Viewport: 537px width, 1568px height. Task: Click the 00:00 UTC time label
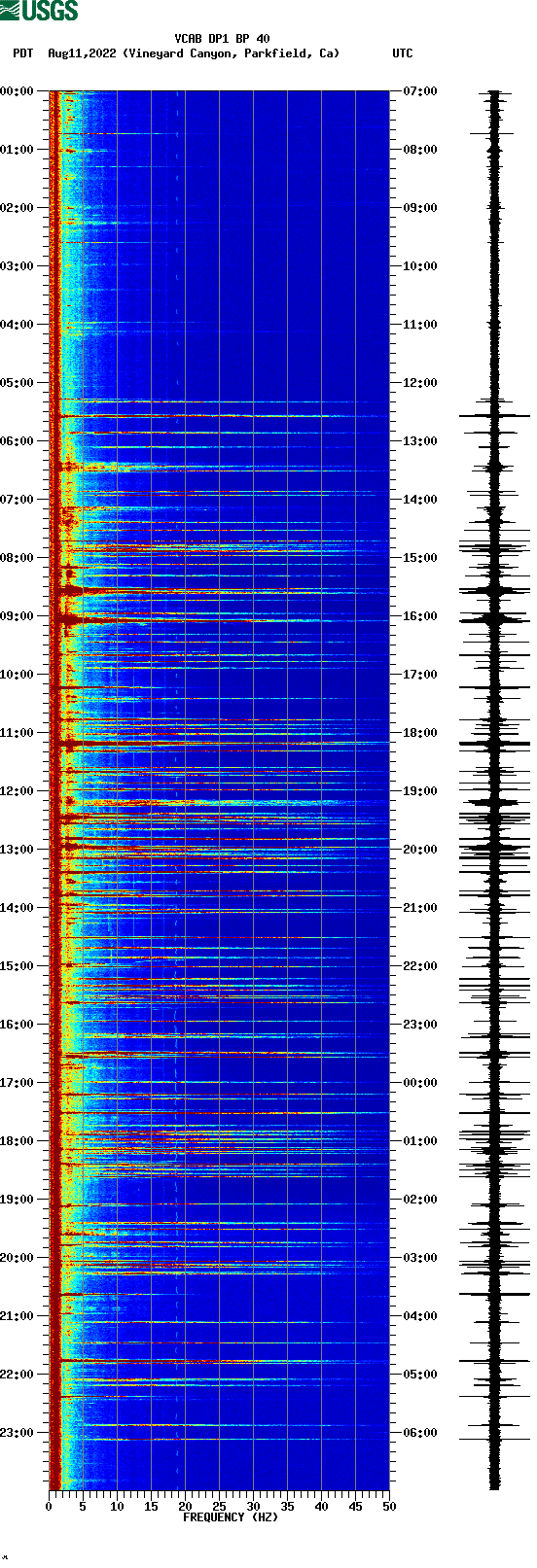click(x=420, y=1083)
